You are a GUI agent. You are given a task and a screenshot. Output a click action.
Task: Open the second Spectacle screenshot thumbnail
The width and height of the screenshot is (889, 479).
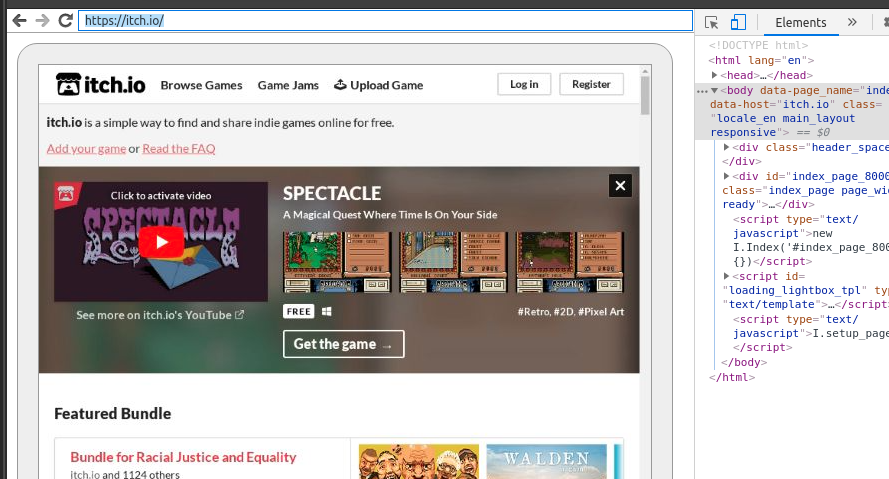452,261
